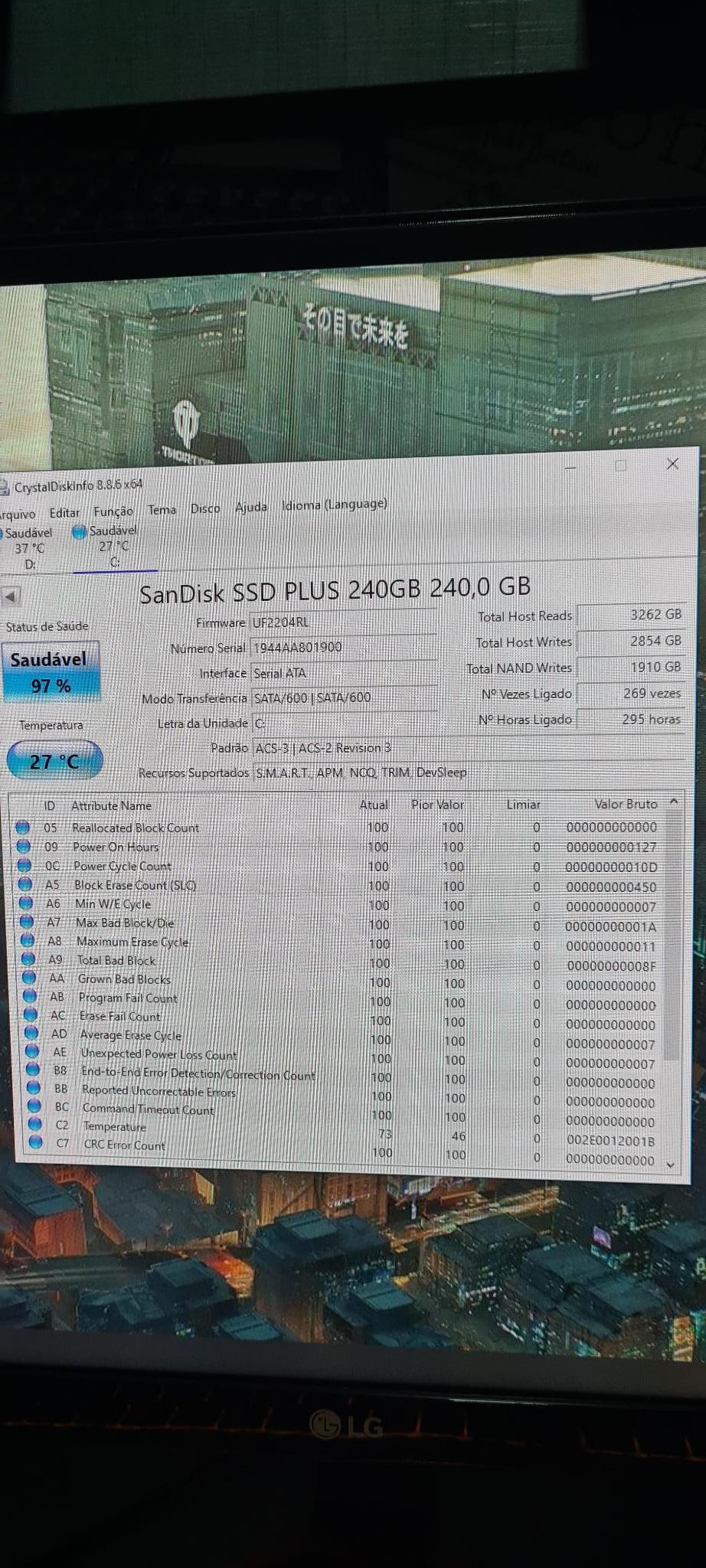Open the Função menu
This screenshot has width=706, height=1568.
(113, 511)
